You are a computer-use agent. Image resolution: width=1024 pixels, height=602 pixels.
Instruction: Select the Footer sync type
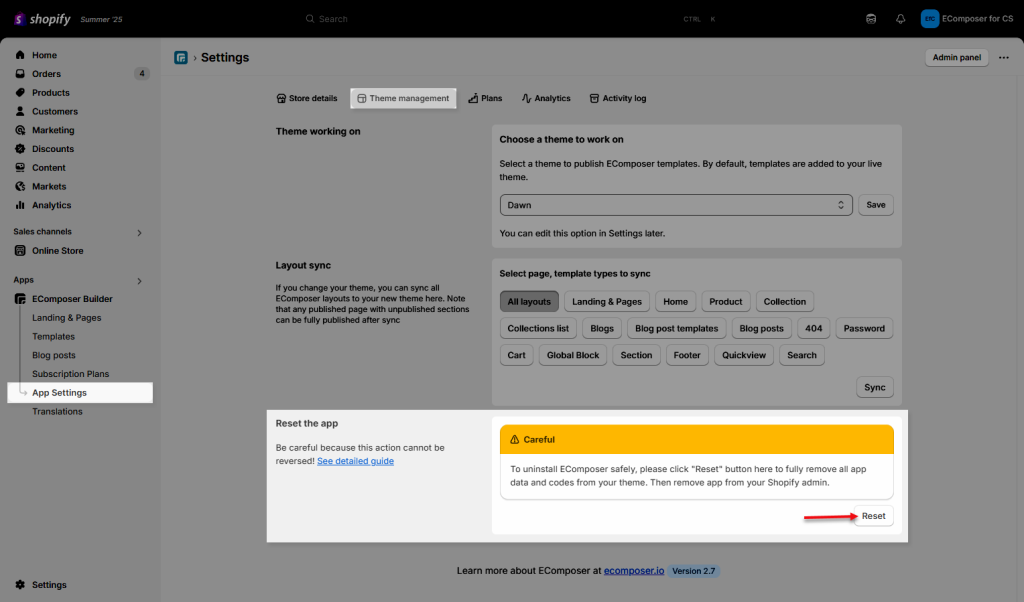point(687,355)
